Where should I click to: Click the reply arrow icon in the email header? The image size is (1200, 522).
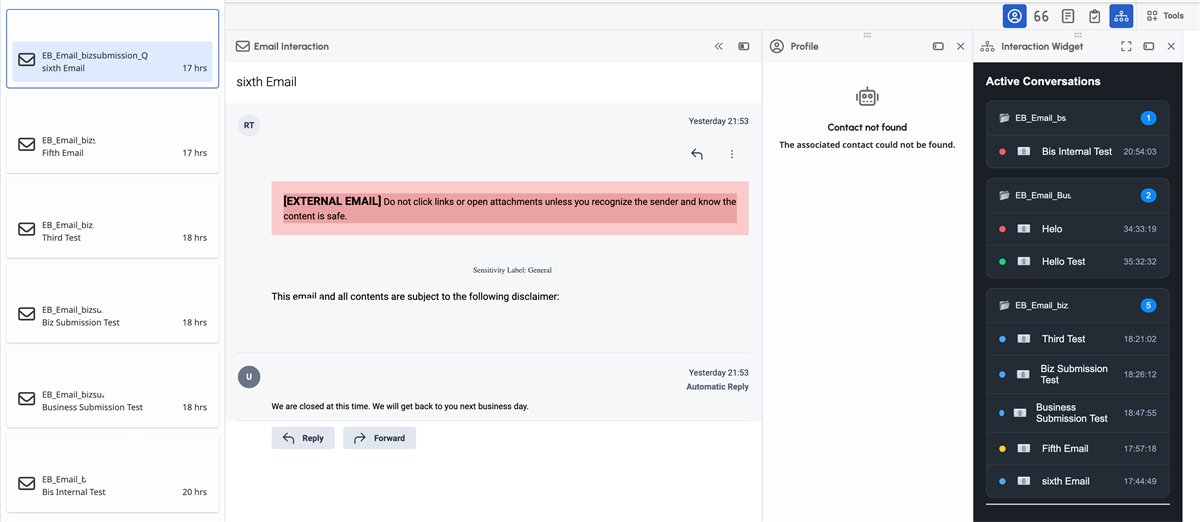697,154
